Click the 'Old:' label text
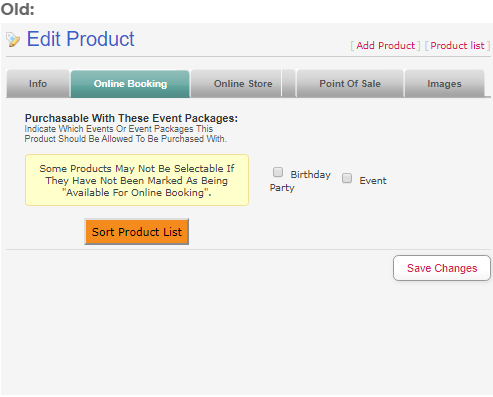The width and height of the screenshot is (493, 397). pos(18,9)
